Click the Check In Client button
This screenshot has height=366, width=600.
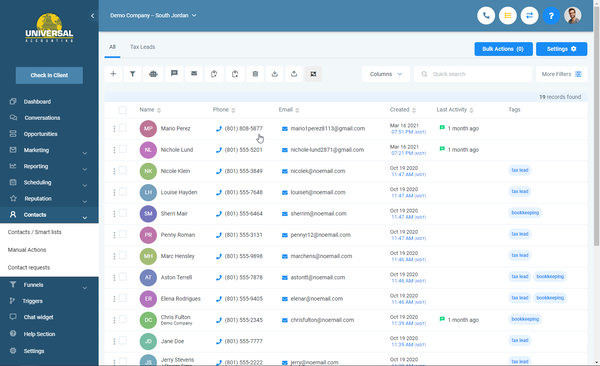49,75
